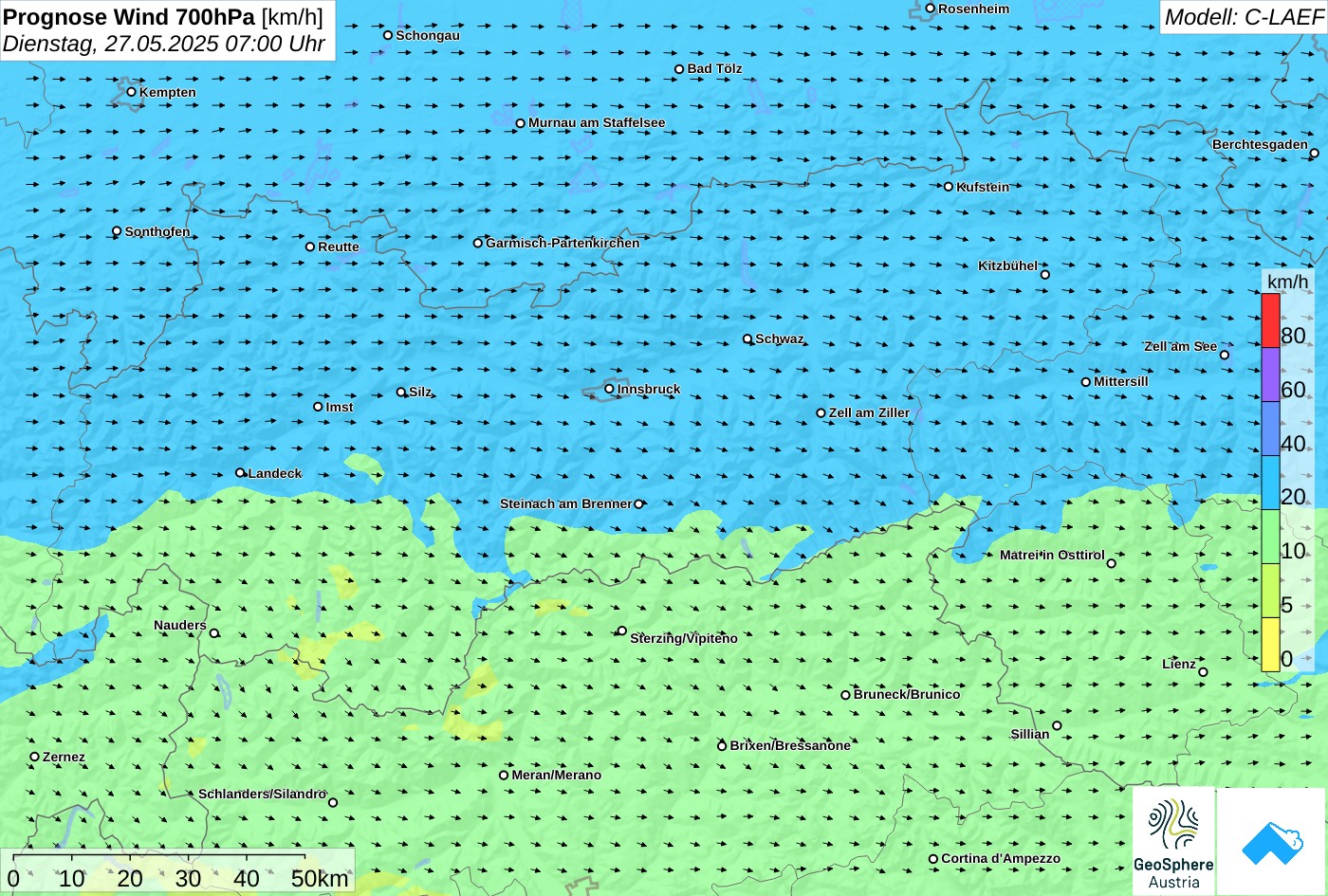This screenshot has height=896, width=1328.
Task: Click the 30 mark on the scale bar
Action: point(188,879)
